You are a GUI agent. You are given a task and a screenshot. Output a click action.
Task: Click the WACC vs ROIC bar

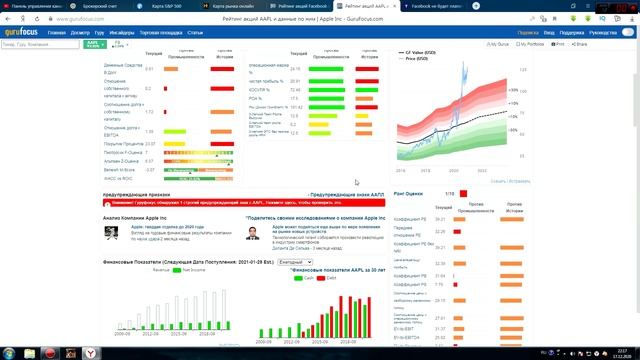tap(198, 178)
